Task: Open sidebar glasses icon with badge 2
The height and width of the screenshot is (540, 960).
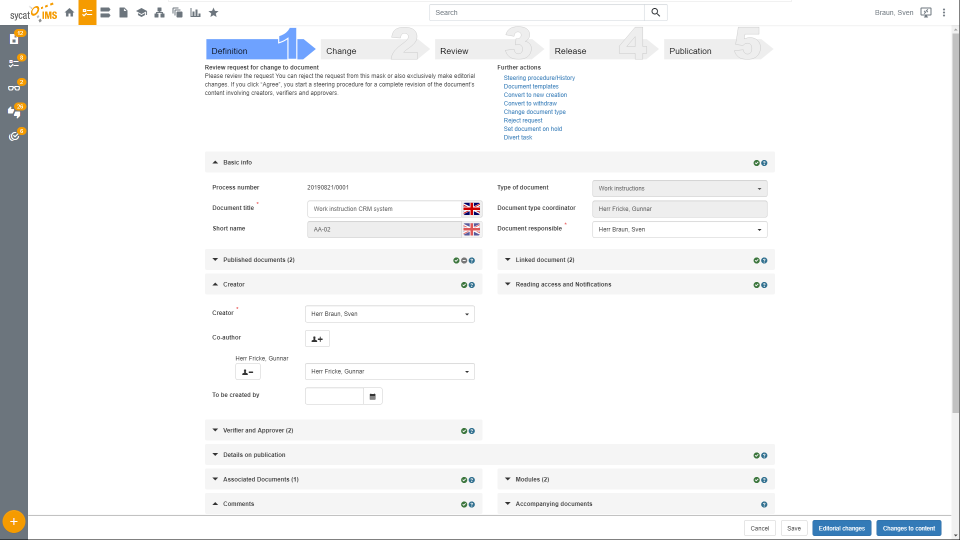Action: pyautogui.click(x=14, y=87)
